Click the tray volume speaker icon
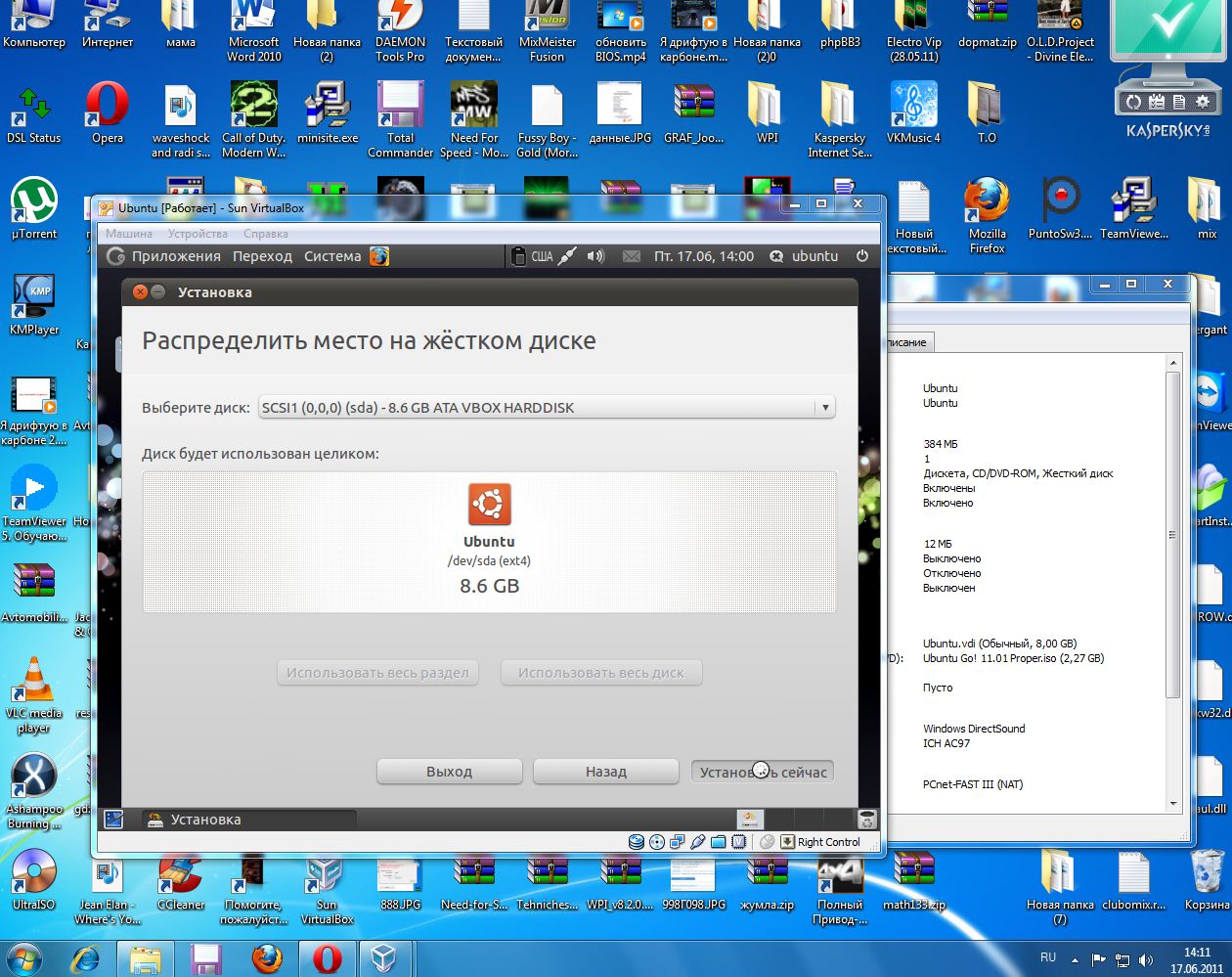 coord(1145,959)
